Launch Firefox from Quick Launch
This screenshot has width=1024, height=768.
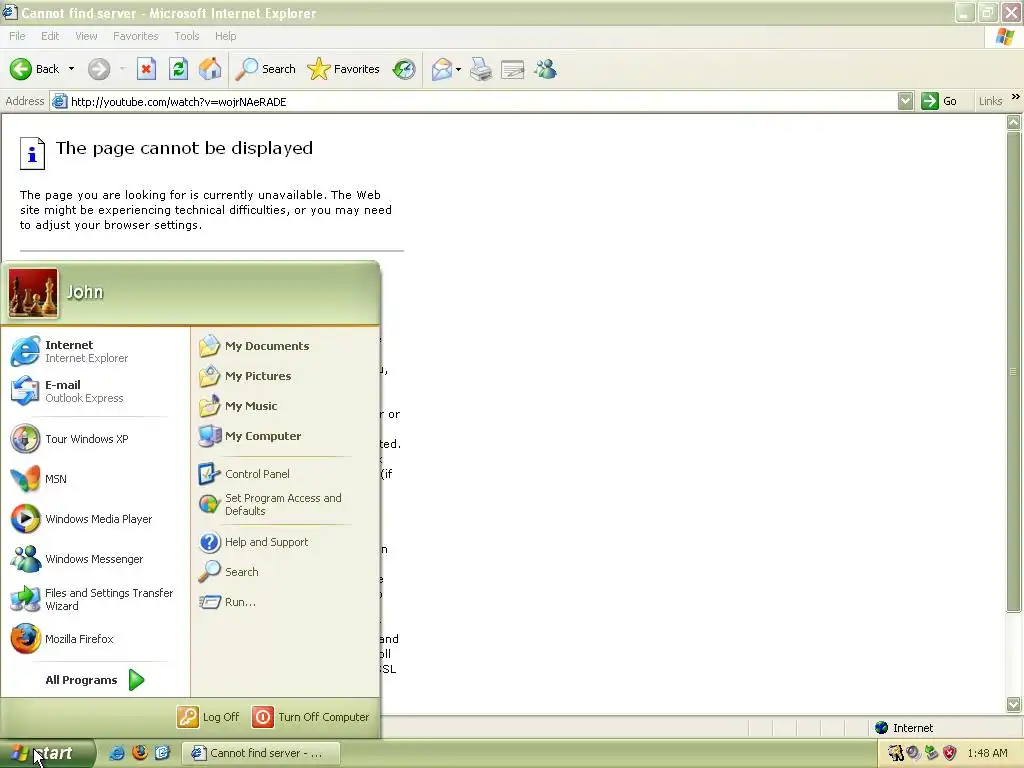[140, 753]
